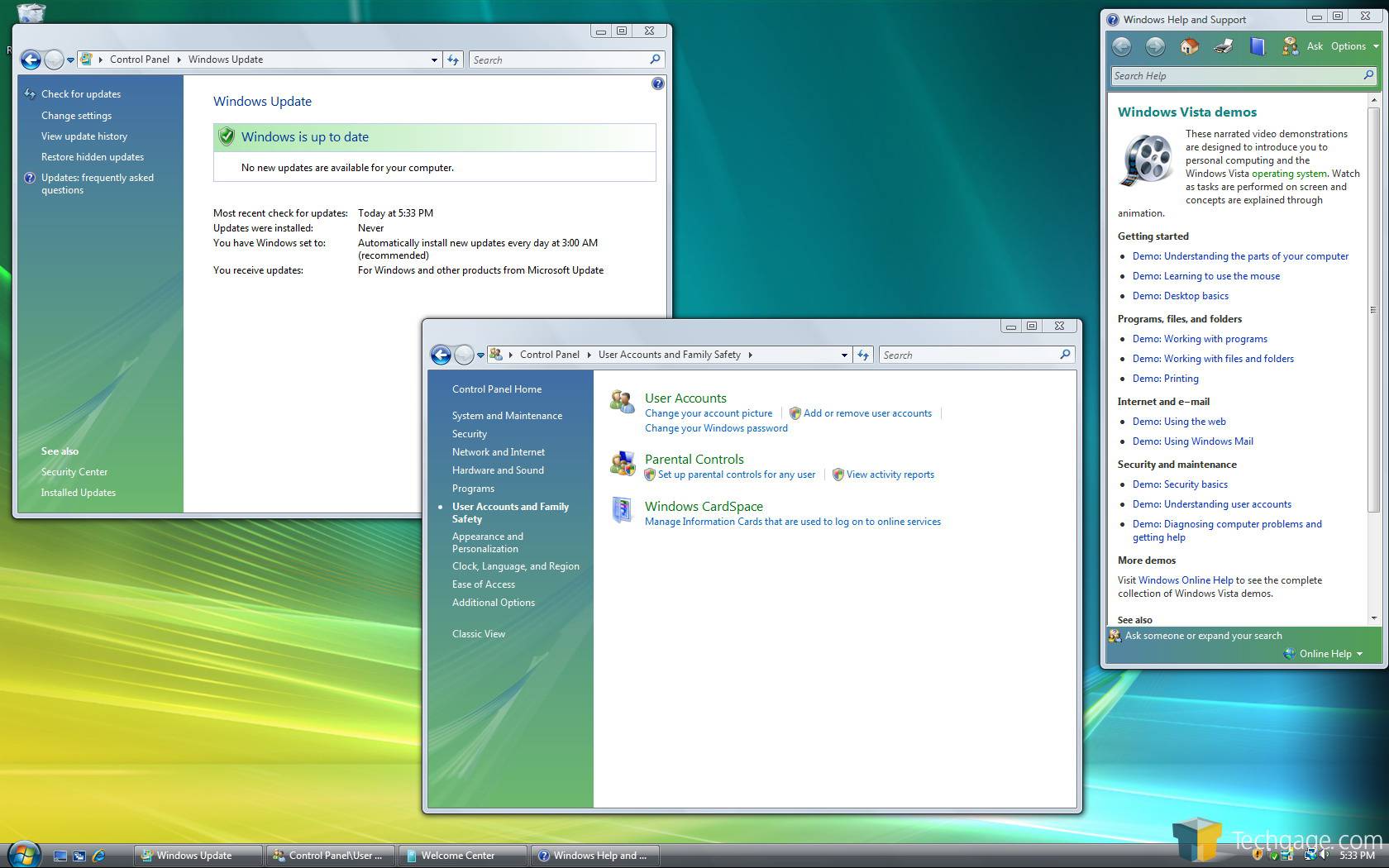Click search magnifier in Windows Update window

(655, 60)
